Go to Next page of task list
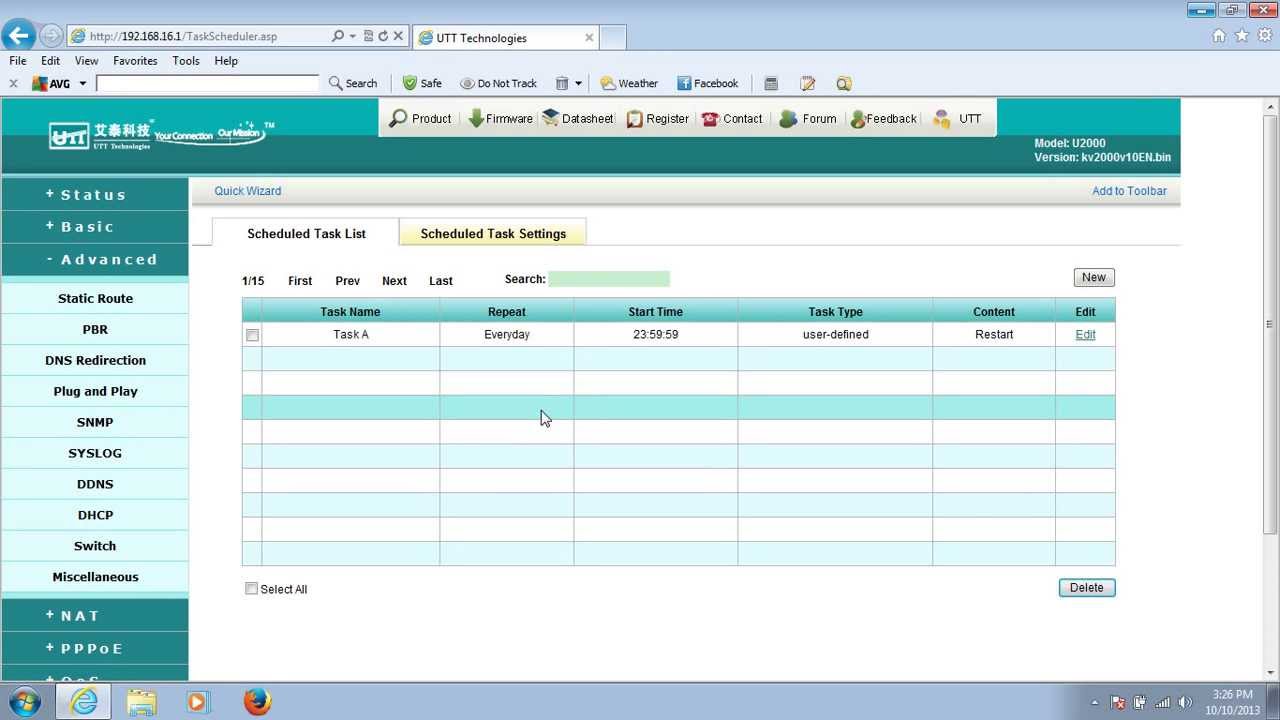Screen dimensions: 1280x720 [394, 281]
